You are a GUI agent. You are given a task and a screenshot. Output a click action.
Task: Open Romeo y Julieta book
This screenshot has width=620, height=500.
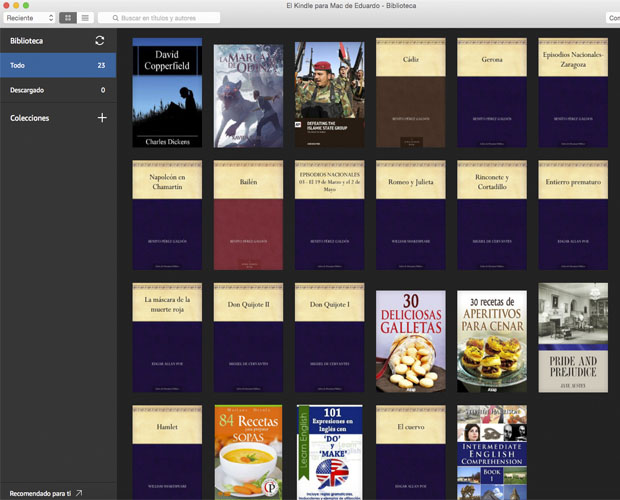point(410,215)
